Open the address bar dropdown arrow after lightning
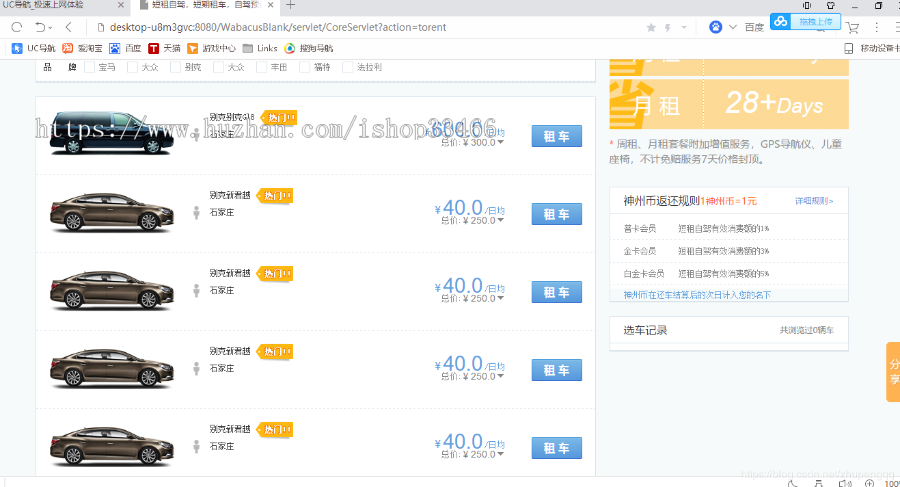 (x=684, y=28)
